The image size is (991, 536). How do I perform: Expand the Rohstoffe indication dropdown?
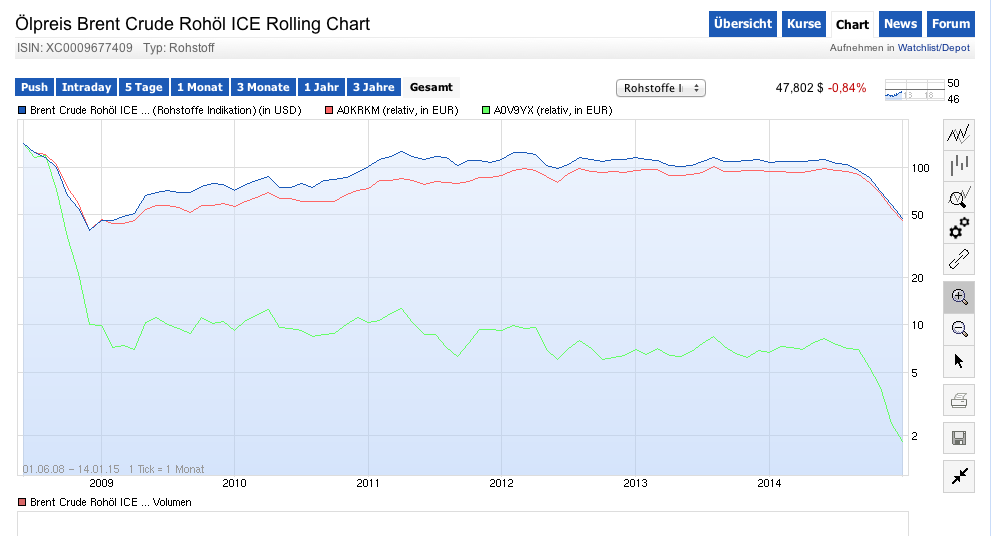[x=661, y=88]
